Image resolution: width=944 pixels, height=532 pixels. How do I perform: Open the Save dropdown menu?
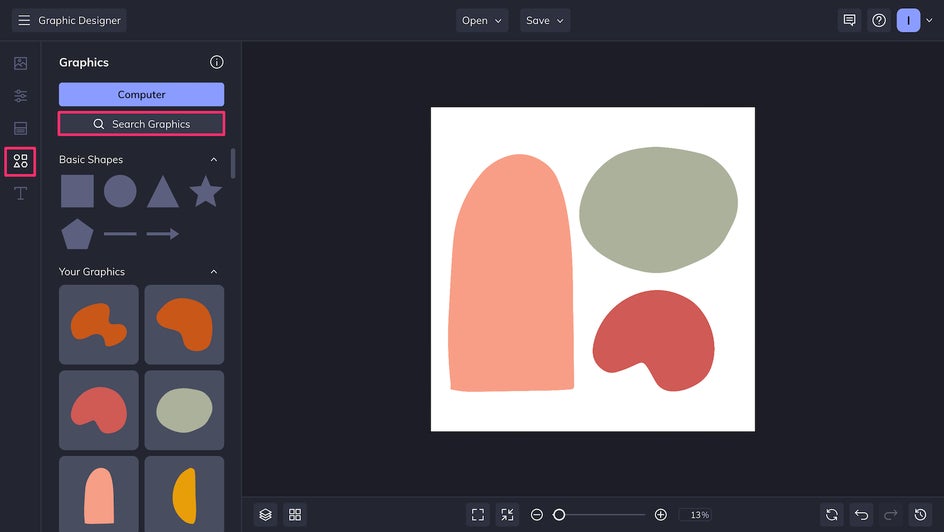tap(545, 20)
